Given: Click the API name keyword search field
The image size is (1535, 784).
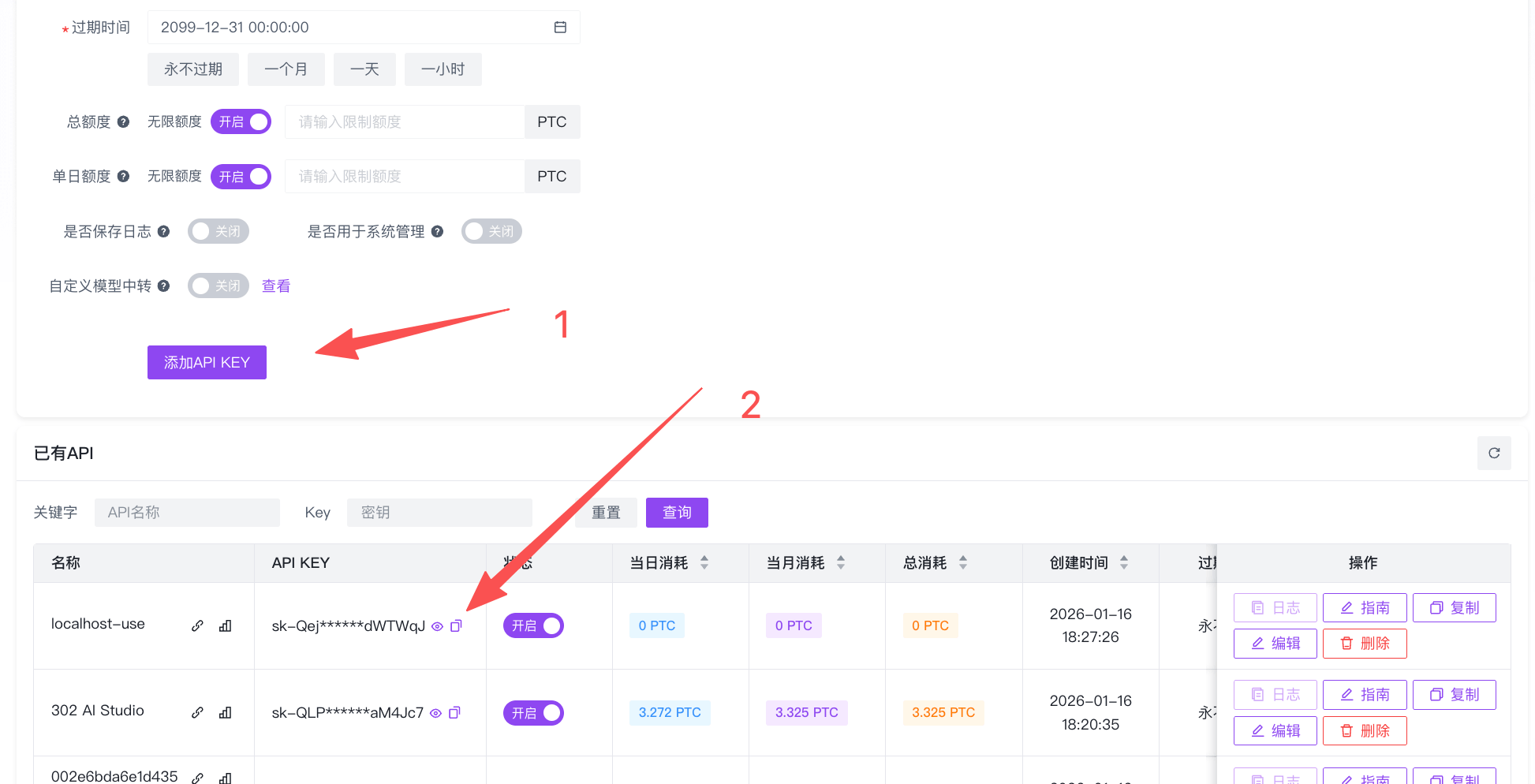Looking at the screenshot, I should tap(187, 513).
